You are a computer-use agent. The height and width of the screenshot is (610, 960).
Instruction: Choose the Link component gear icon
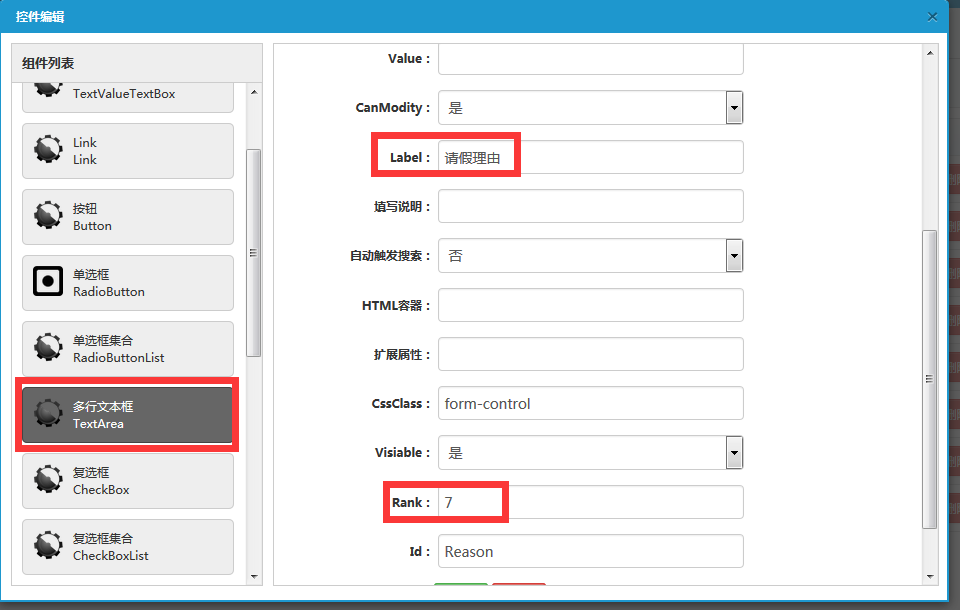pos(48,149)
